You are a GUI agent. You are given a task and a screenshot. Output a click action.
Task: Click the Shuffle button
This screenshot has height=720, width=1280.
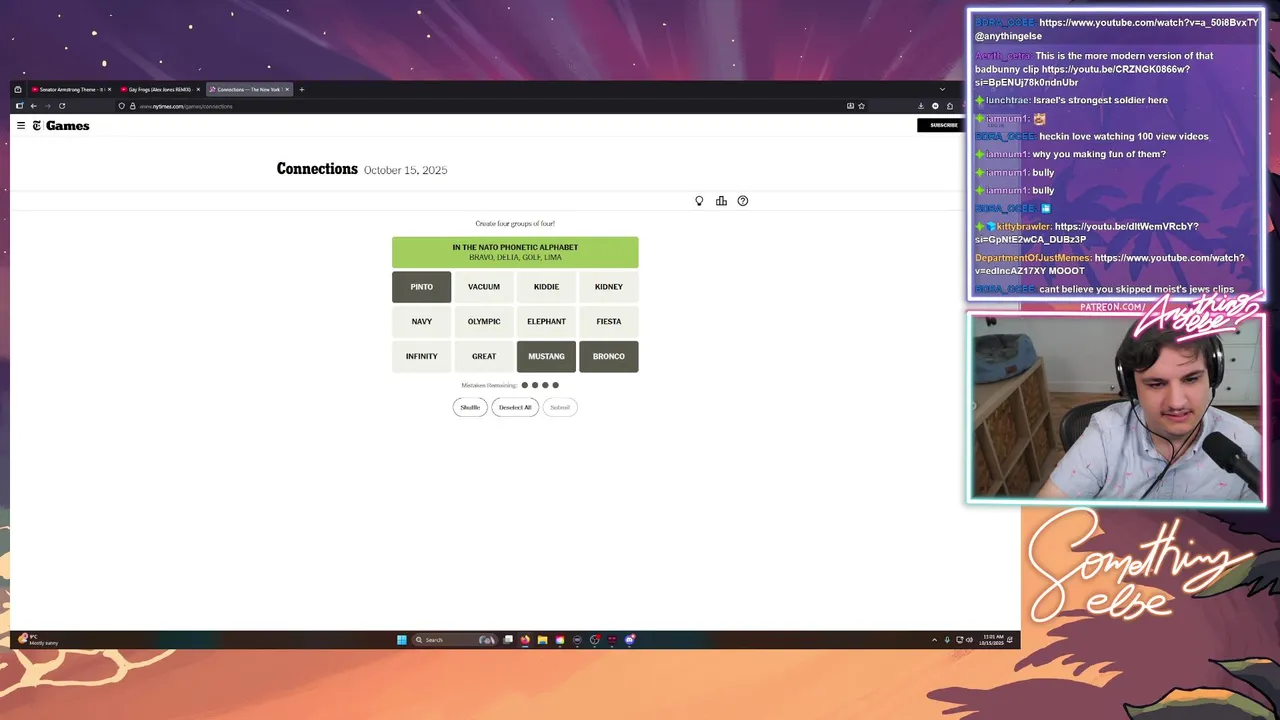[470, 407]
